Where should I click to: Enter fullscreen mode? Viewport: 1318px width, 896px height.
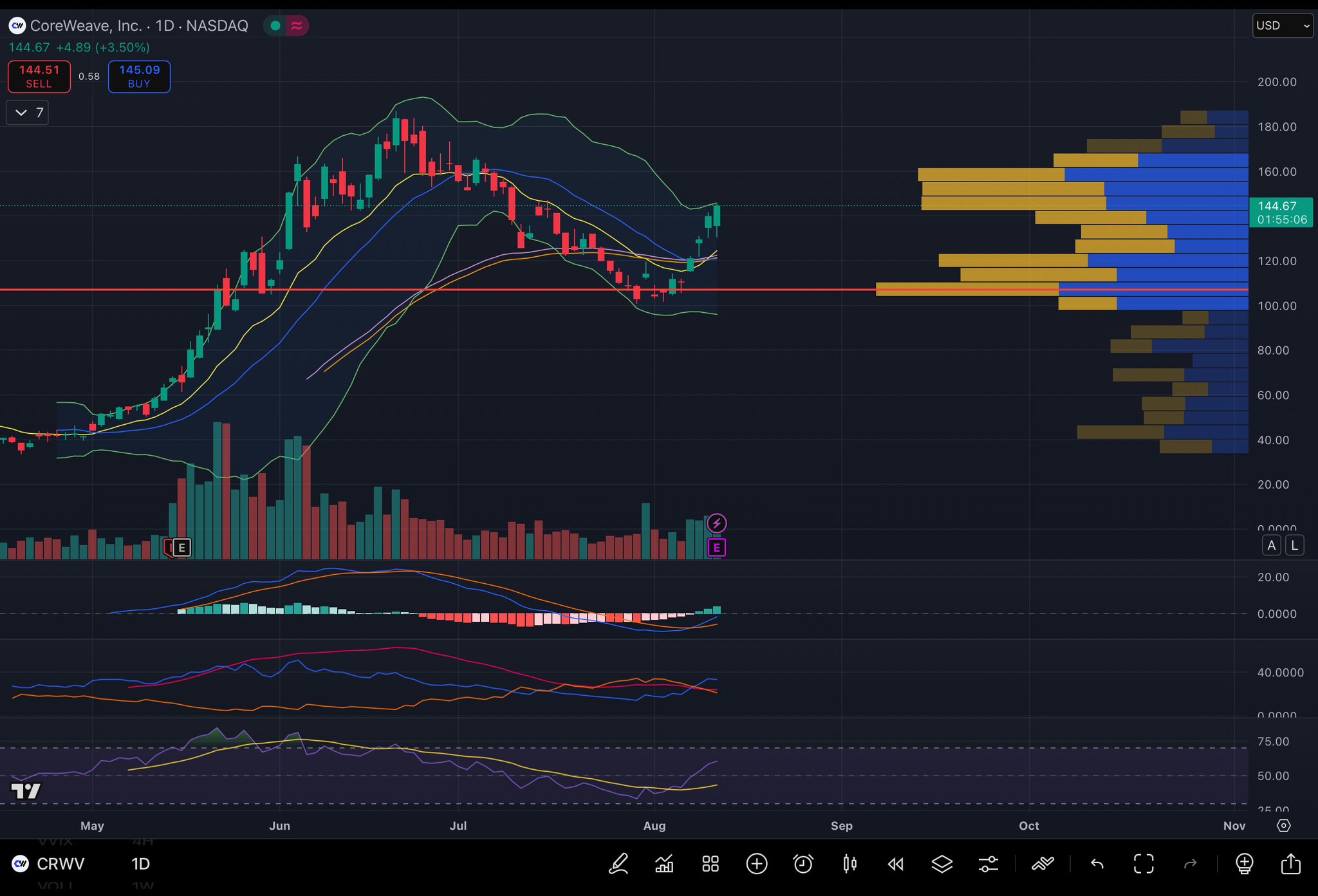coord(1144,863)
